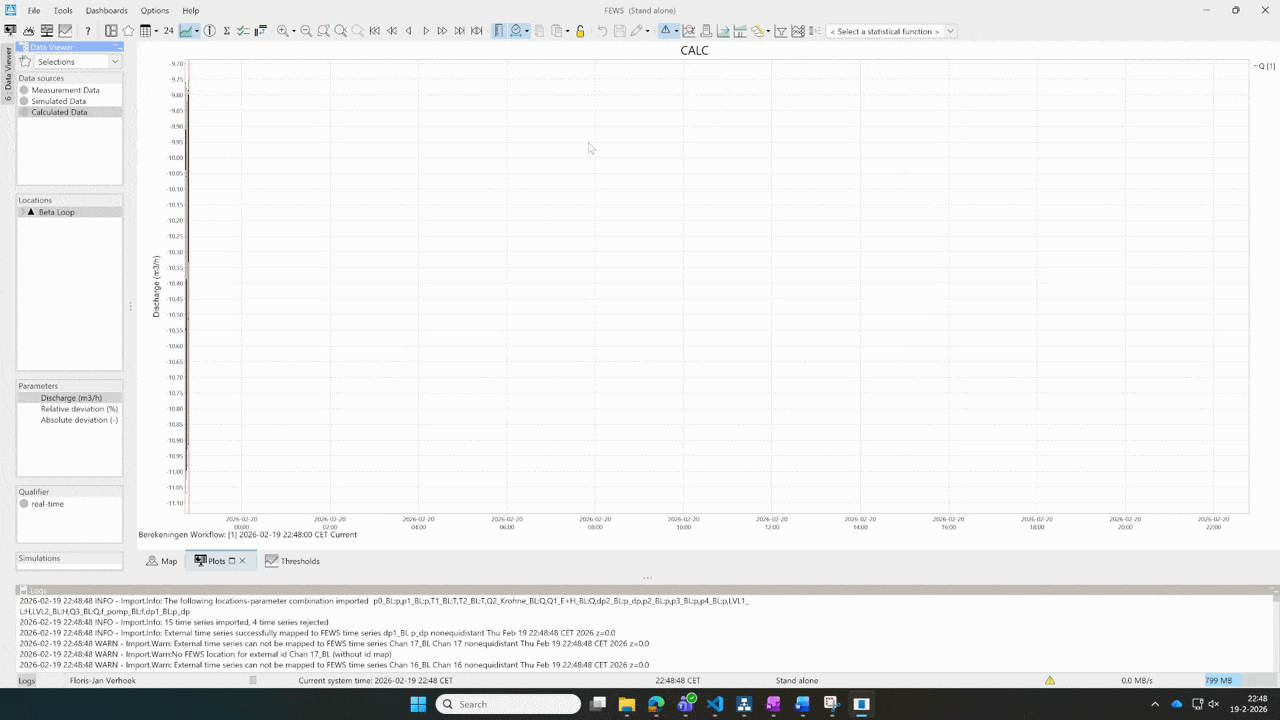Click the Logs button in status bar
This screenshot has height=720, width=1280.
pyautogui.click(x=26, y=680)
